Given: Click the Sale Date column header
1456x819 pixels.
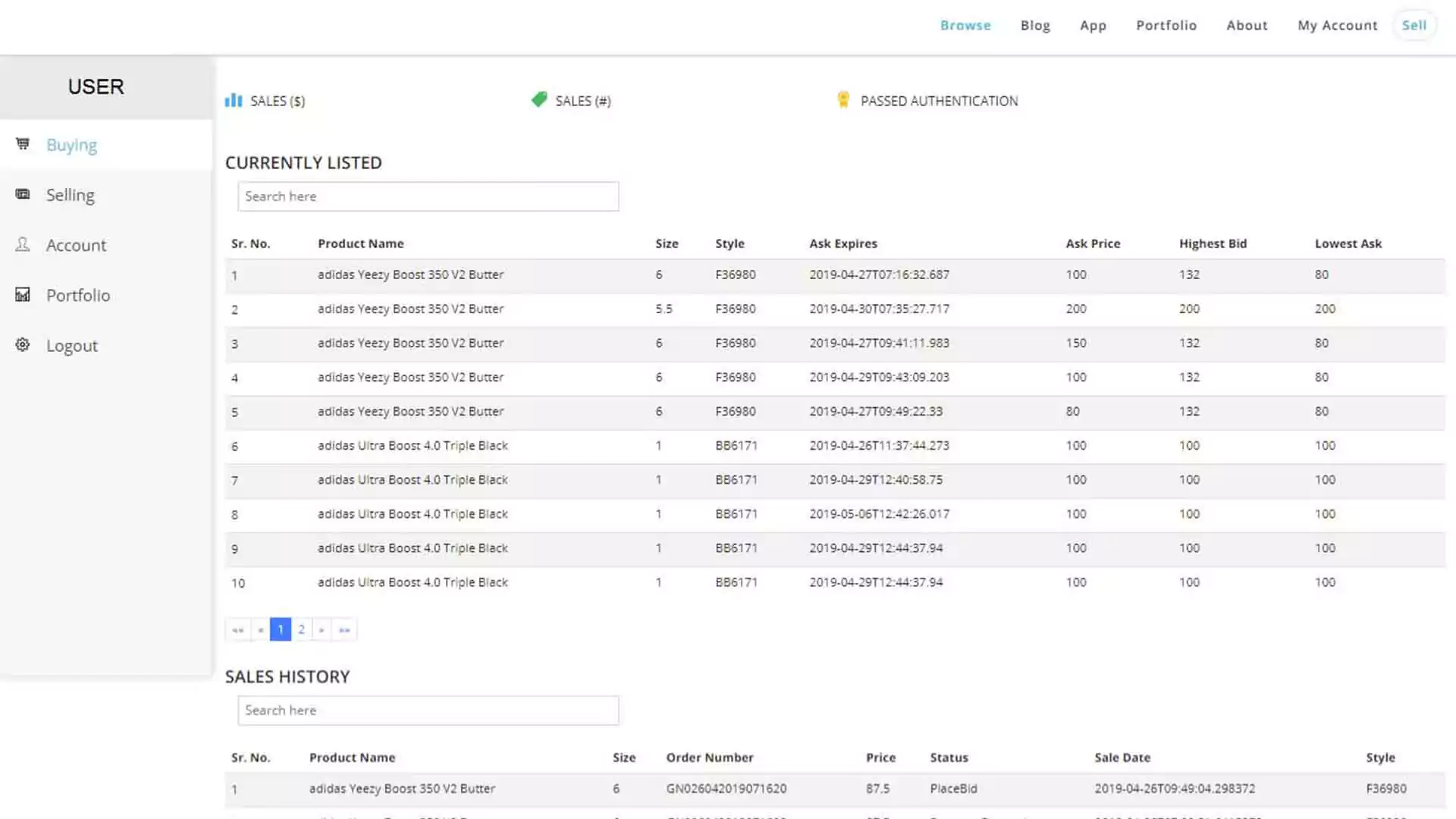Looking at the screenshot, I should click(1122, 758).
